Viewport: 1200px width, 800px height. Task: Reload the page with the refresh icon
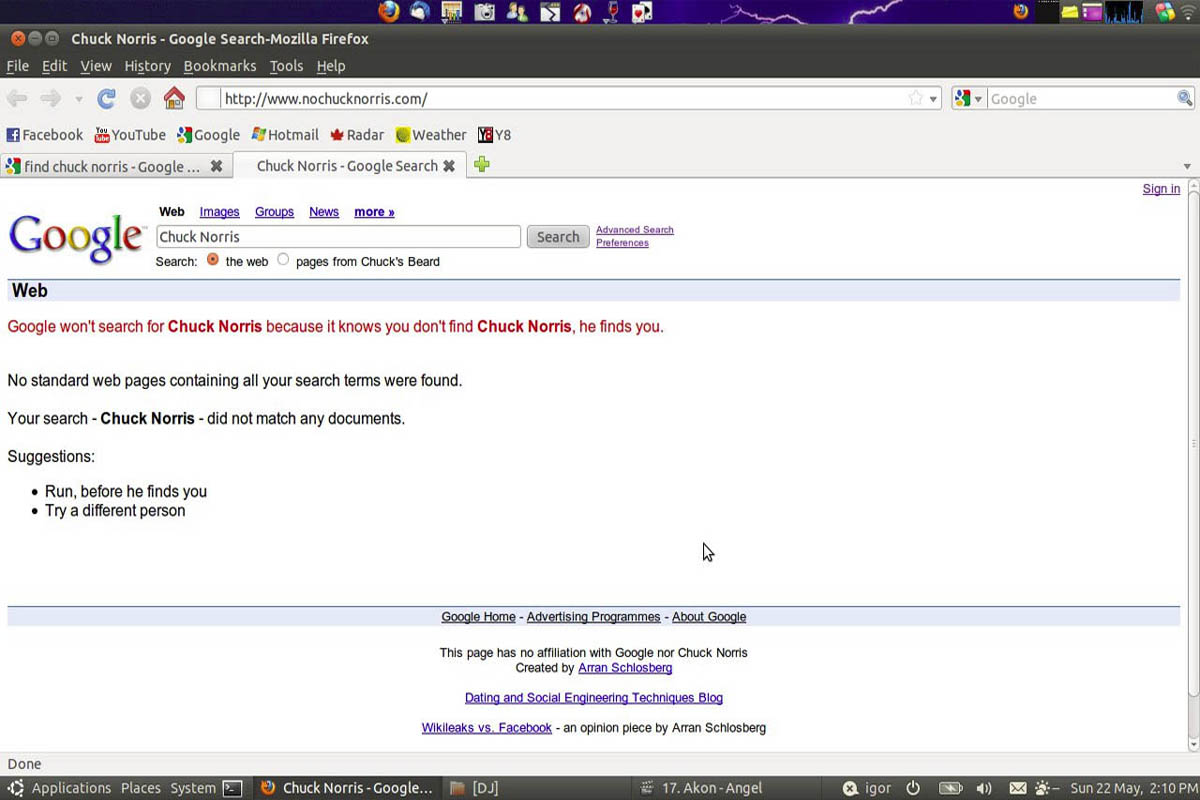click(107, 98)
